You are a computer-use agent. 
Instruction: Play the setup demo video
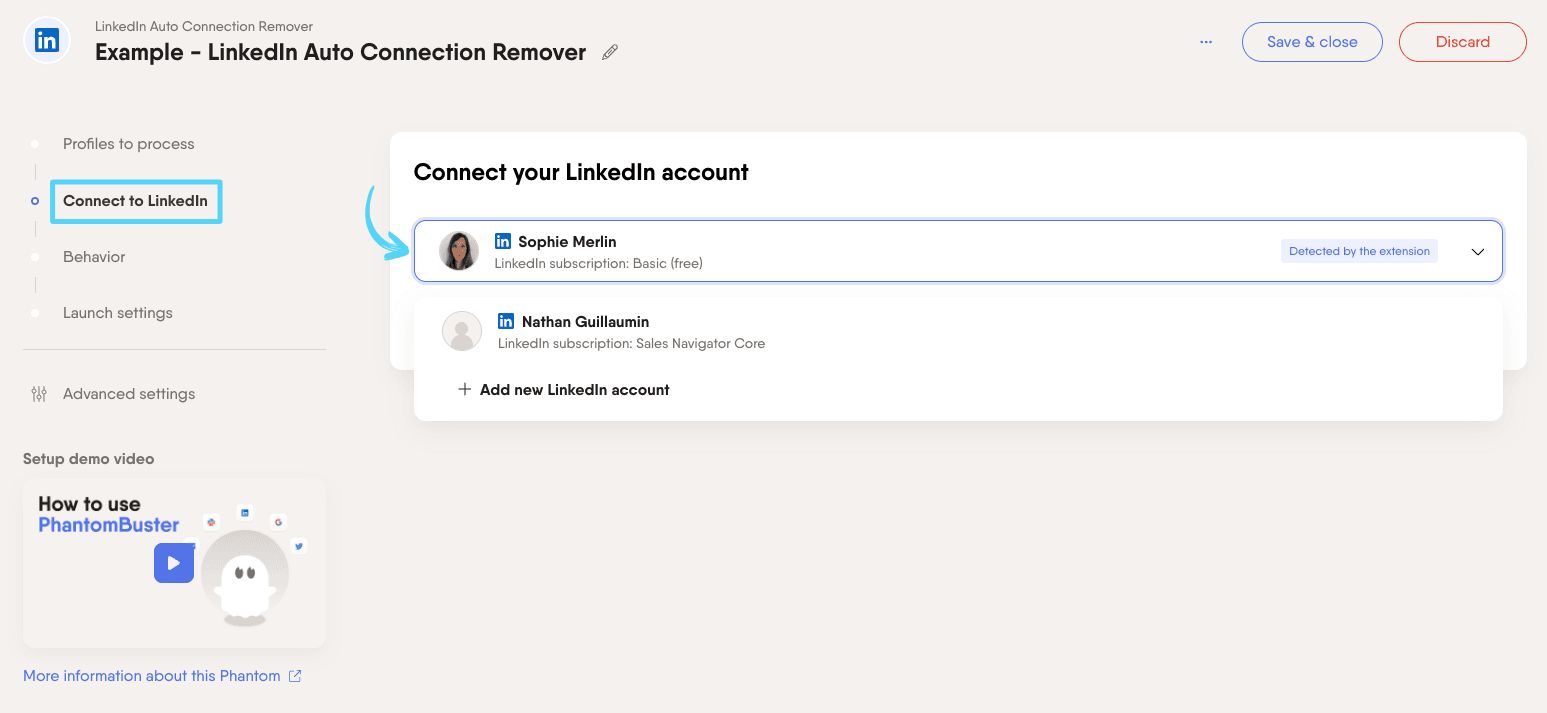[174, 563]
